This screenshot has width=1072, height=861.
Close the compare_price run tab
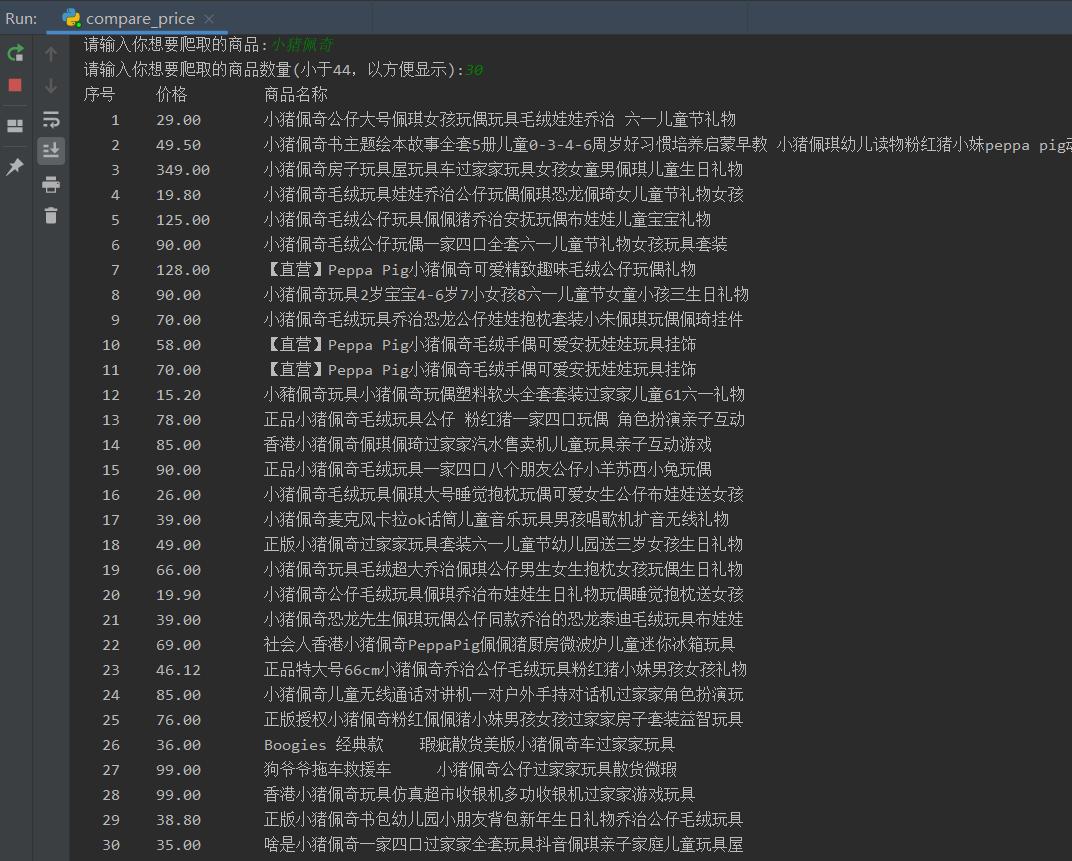[x=209, y=19]
